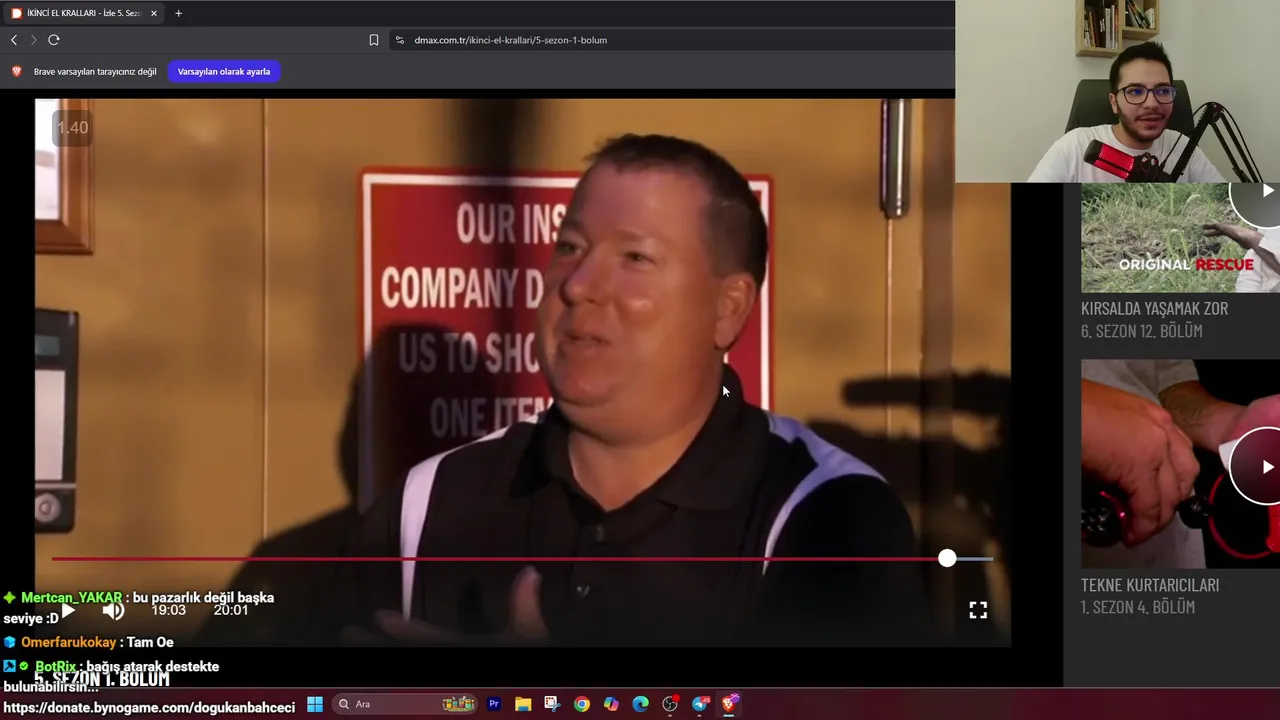Open Telegram from the taskbar

[700, 704]
